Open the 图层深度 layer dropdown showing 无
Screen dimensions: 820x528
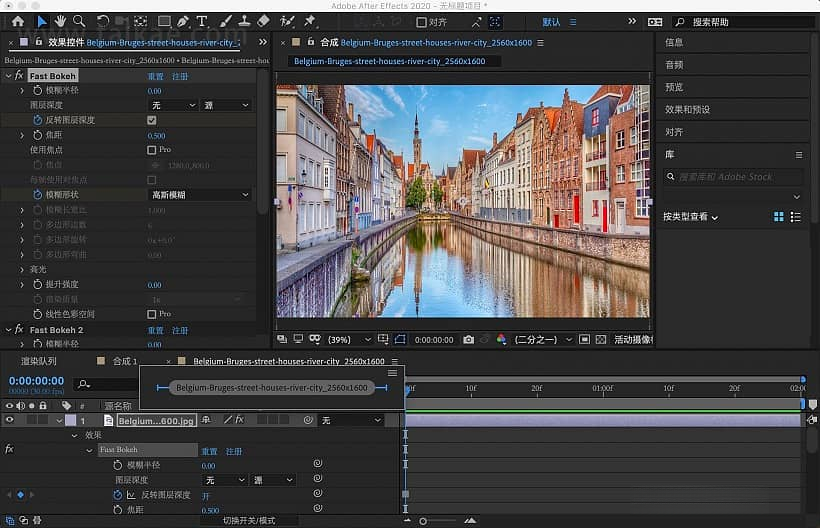point(173,106)
